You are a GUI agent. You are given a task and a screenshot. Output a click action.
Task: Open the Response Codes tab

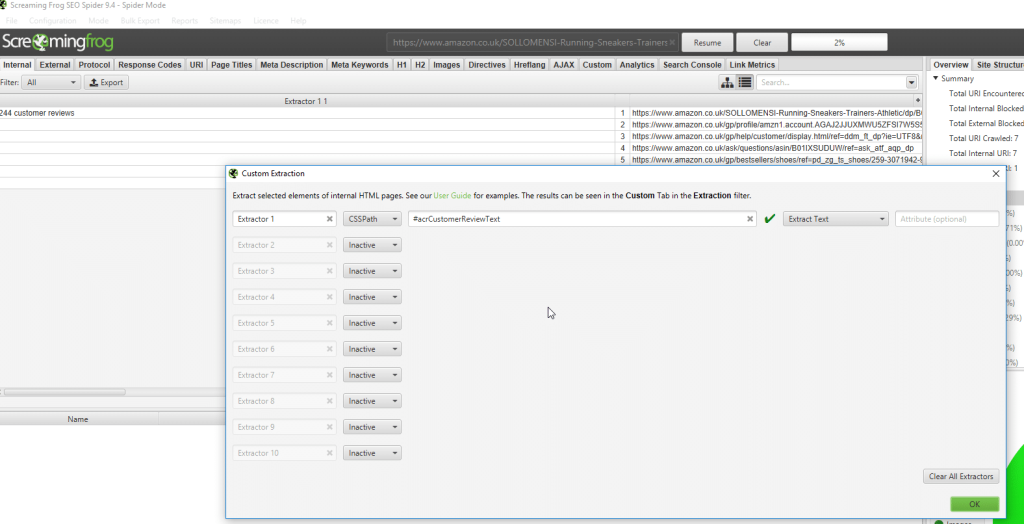tap(150, 65)
